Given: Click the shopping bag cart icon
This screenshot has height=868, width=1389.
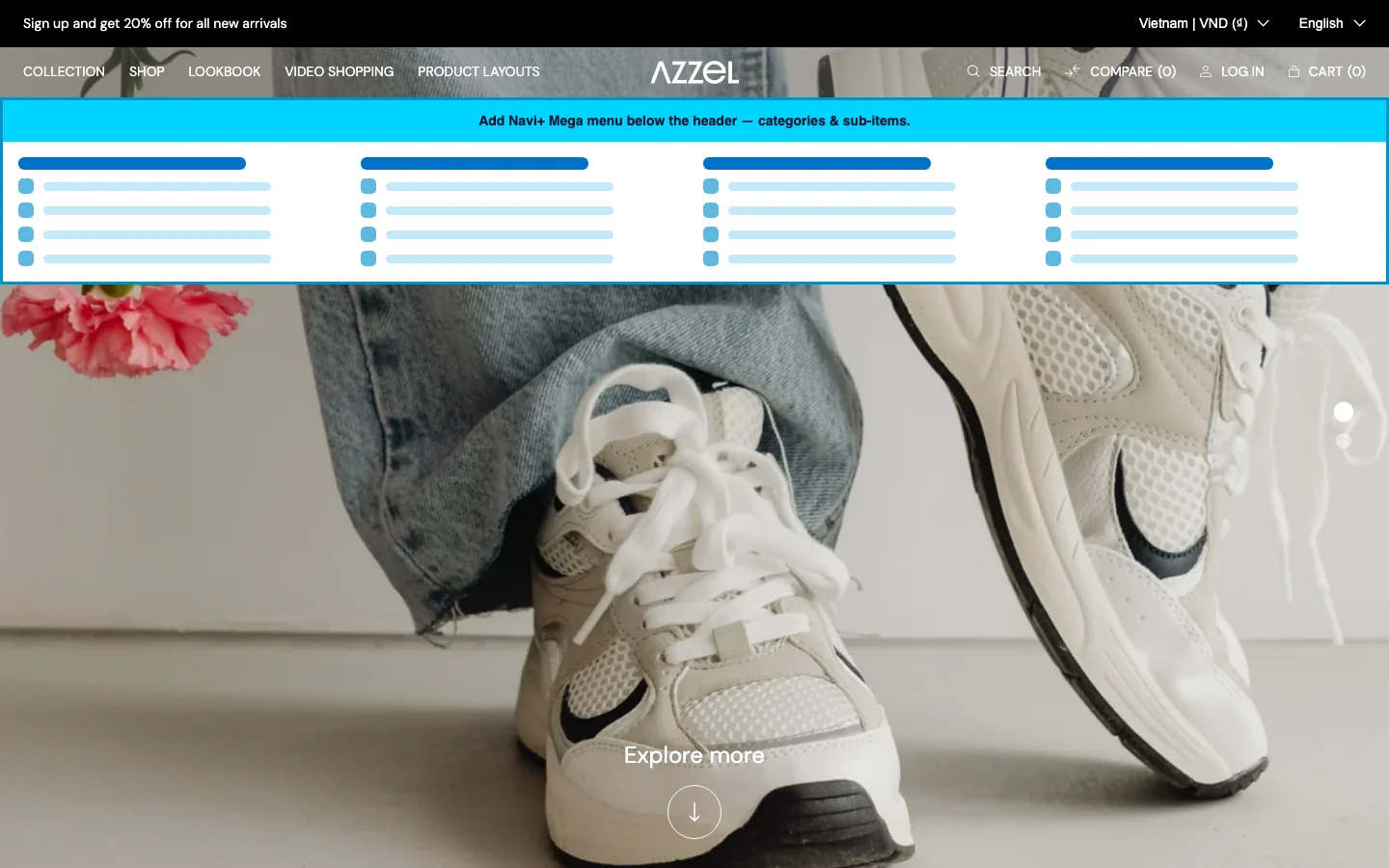Looking at the screenshot, I should pos(1294,71).
